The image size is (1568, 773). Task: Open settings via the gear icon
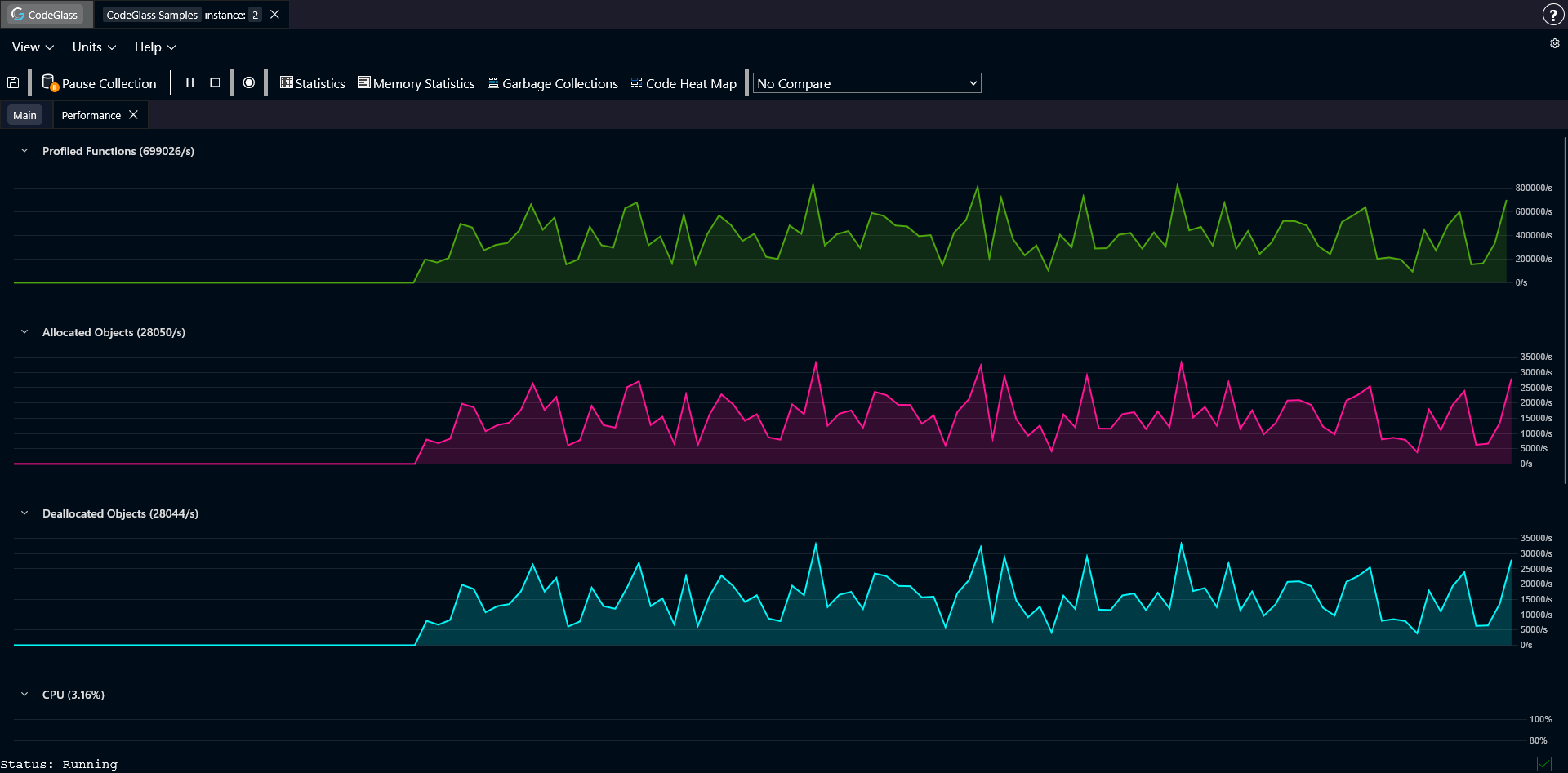(1554, 43)
